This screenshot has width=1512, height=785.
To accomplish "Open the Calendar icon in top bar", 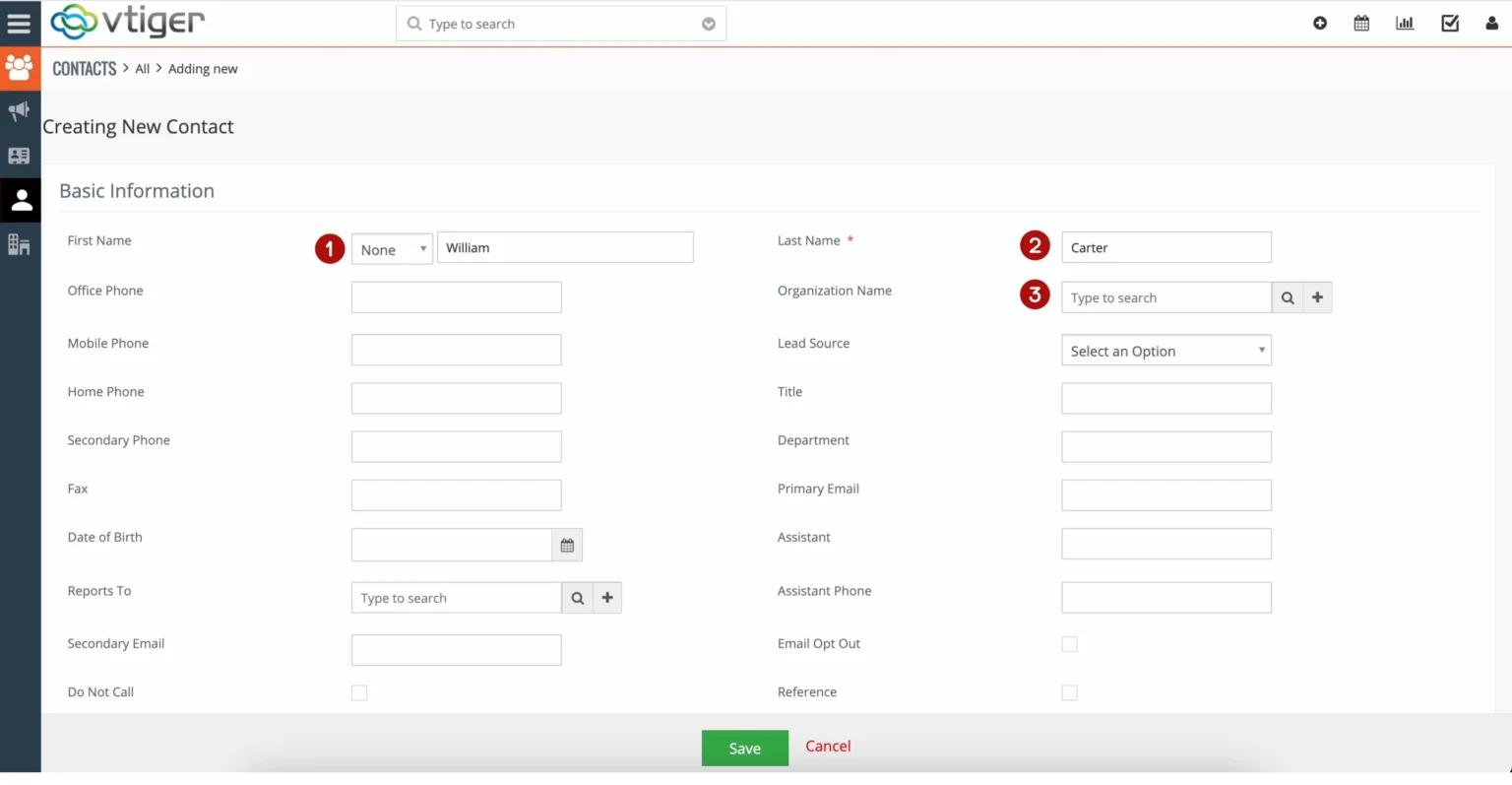I will (1361, 23).
